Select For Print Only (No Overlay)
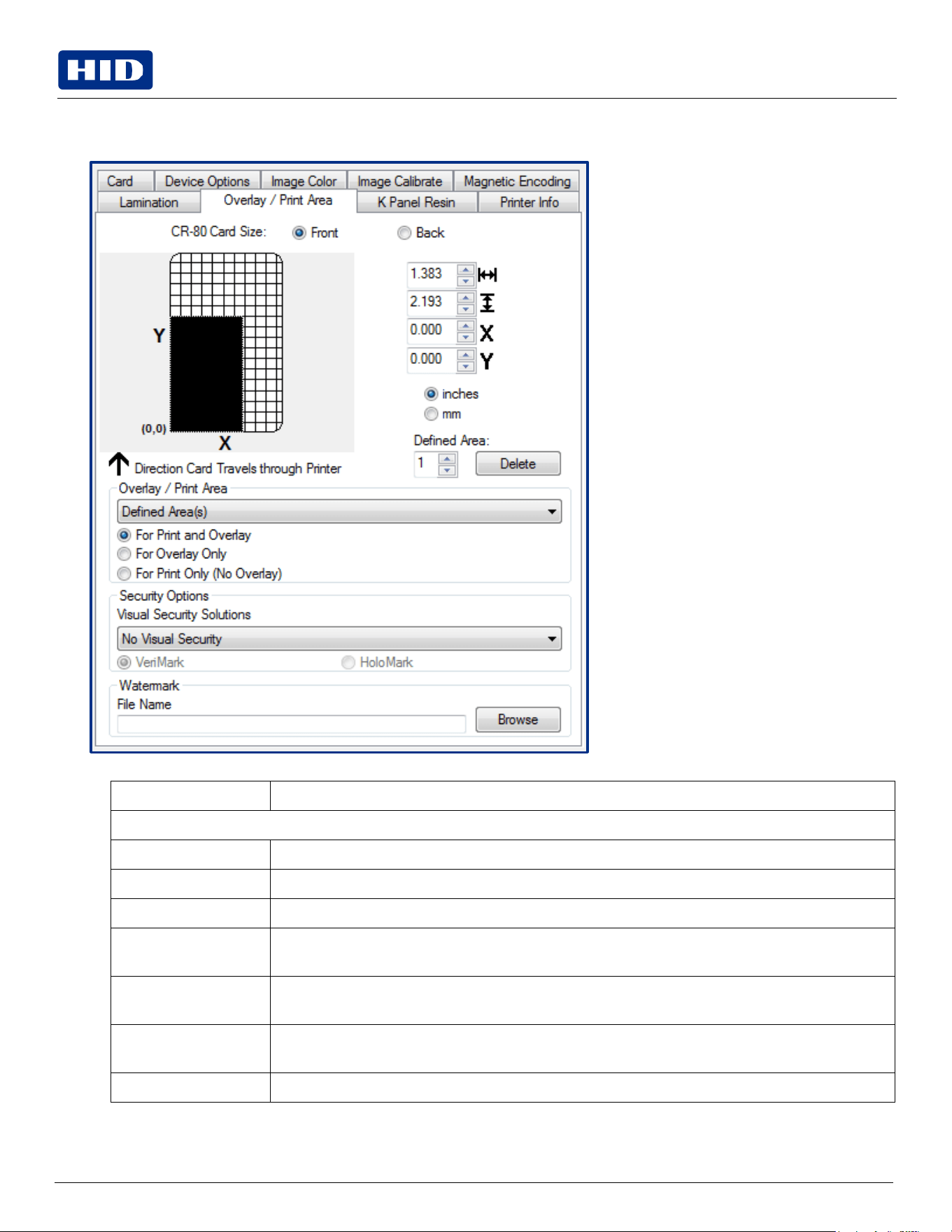952x1232 pixels. (x=125, y=574)
